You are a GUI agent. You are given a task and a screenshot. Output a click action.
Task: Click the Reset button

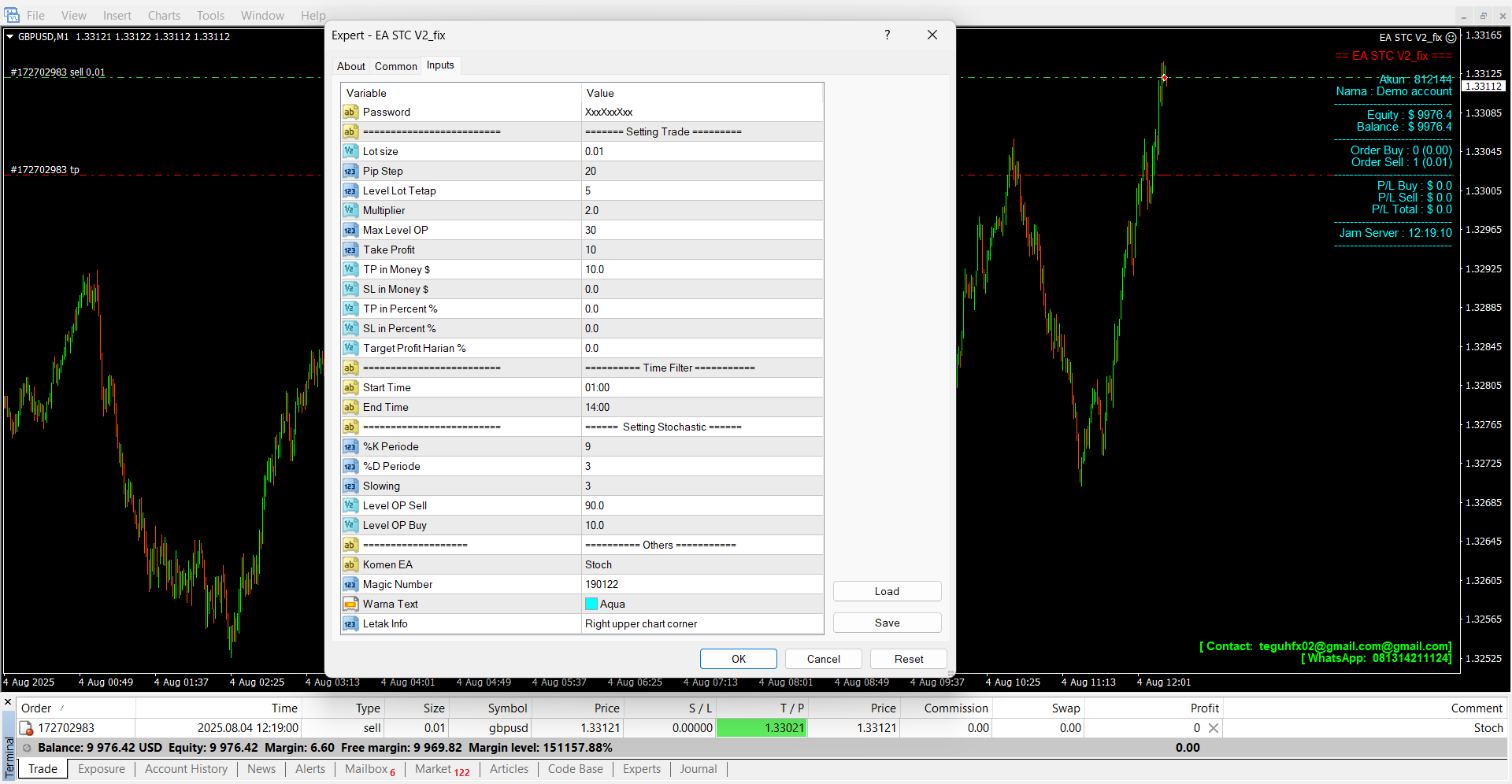click(x=908, y=659)
